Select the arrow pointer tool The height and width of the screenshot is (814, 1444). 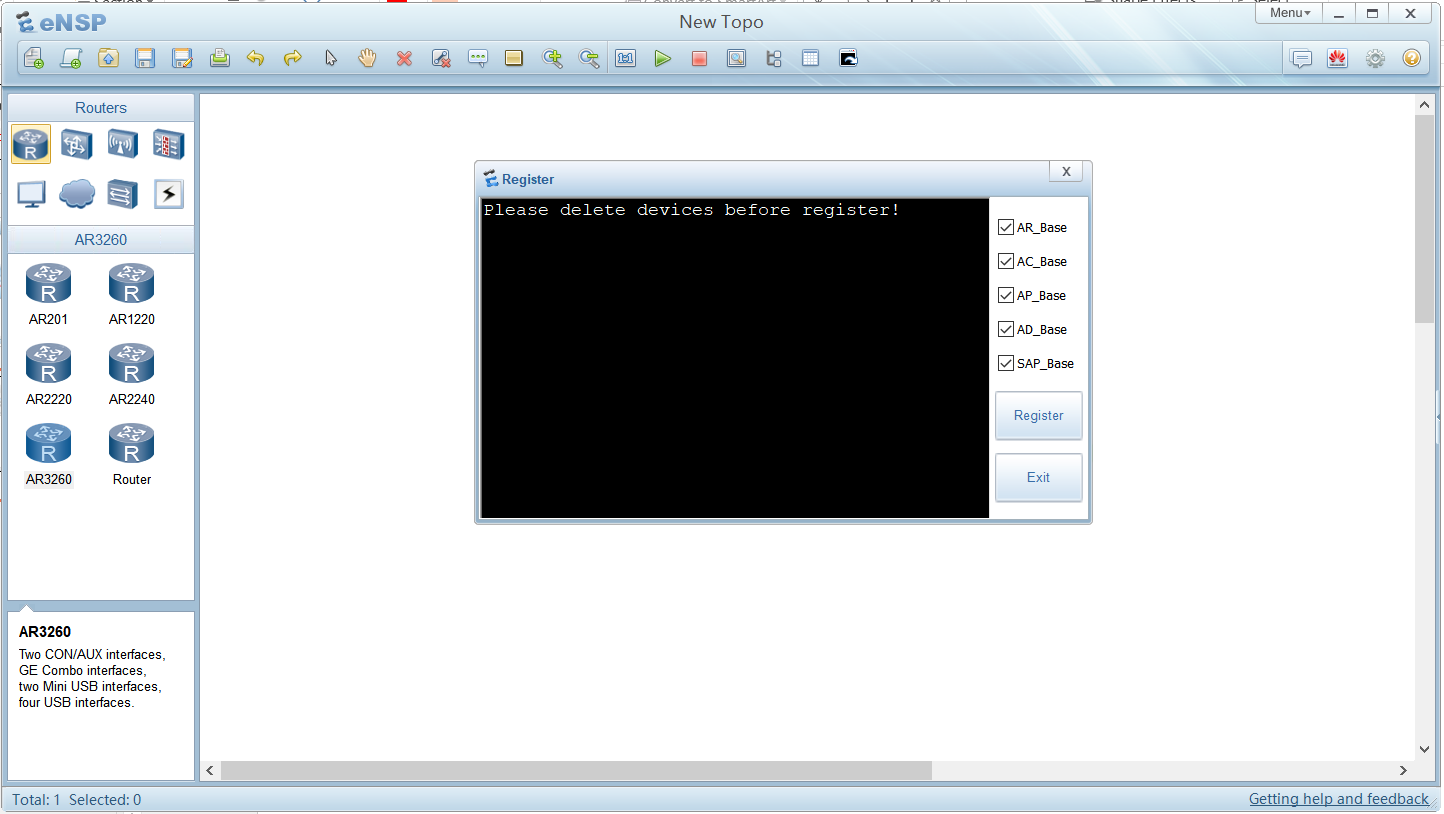[x=330, y=58]
